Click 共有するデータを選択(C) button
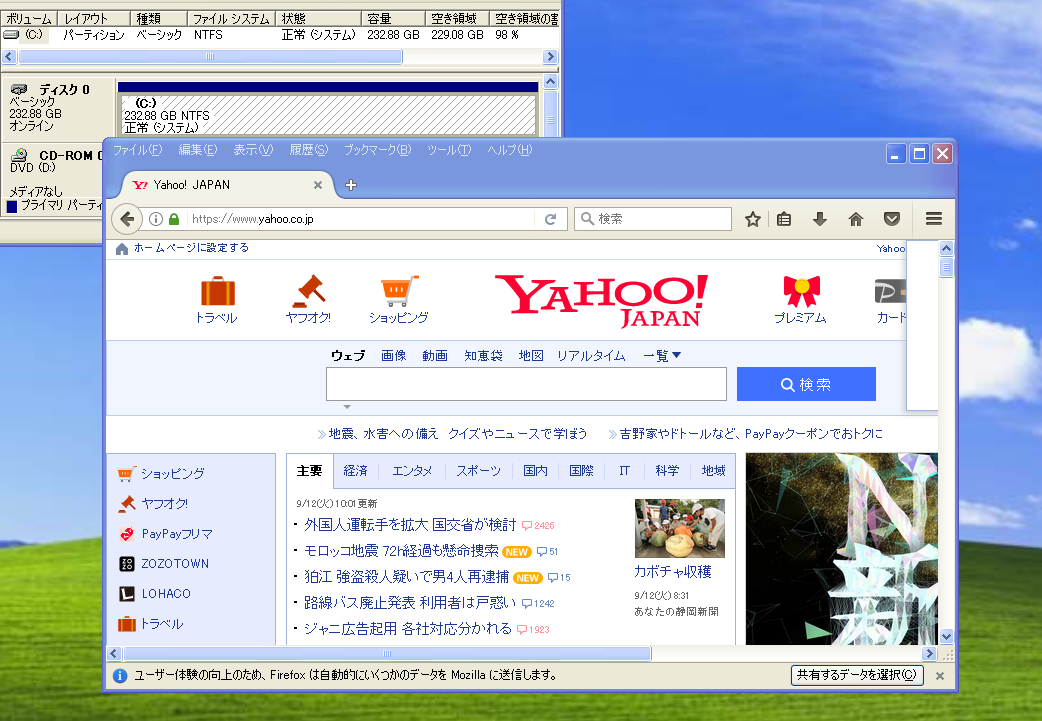 [x=857, y=676]
